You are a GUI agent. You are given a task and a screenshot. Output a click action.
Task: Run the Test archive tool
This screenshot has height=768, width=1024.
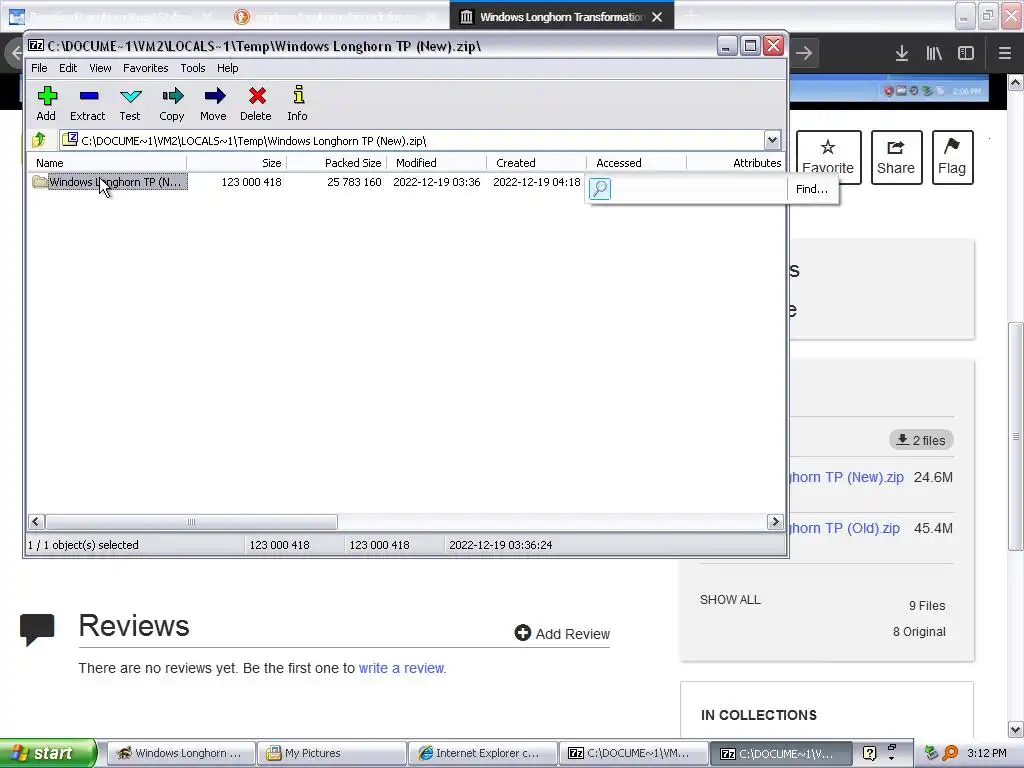(131, 96)
